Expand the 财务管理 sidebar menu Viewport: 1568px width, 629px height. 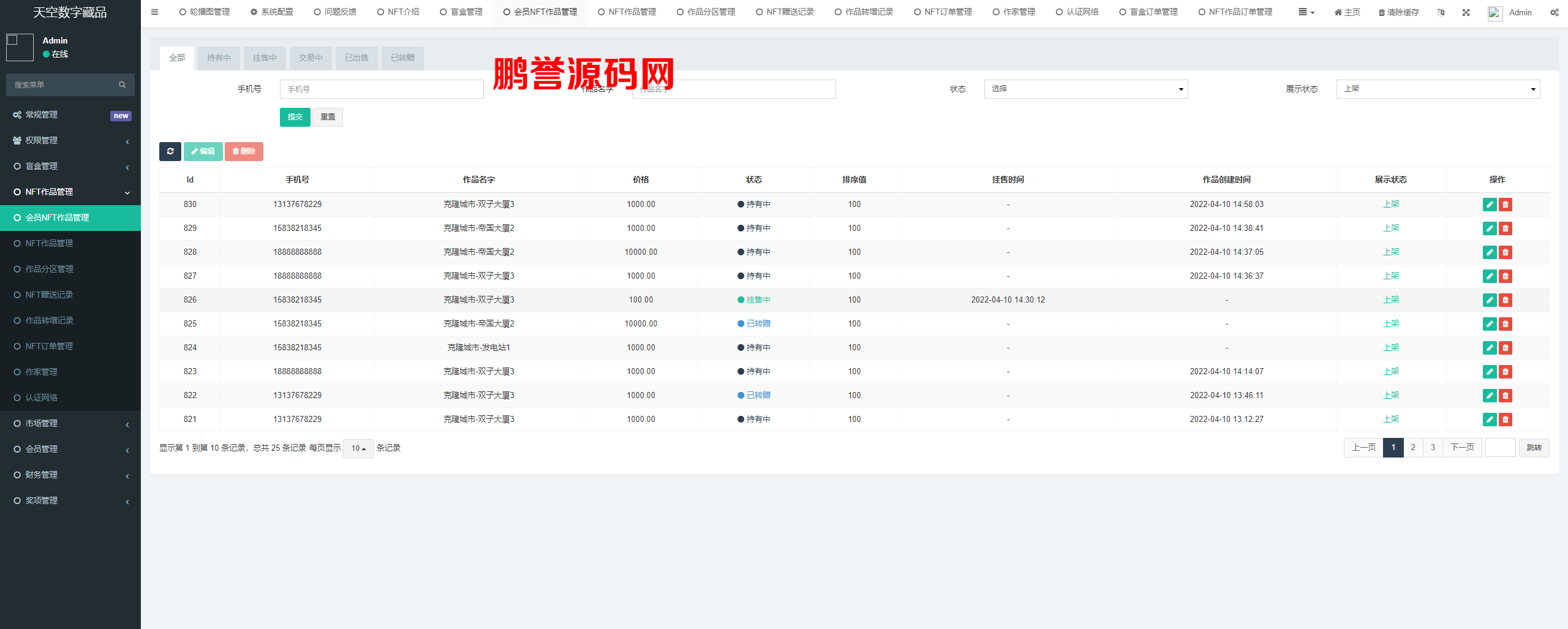(70, 475)
